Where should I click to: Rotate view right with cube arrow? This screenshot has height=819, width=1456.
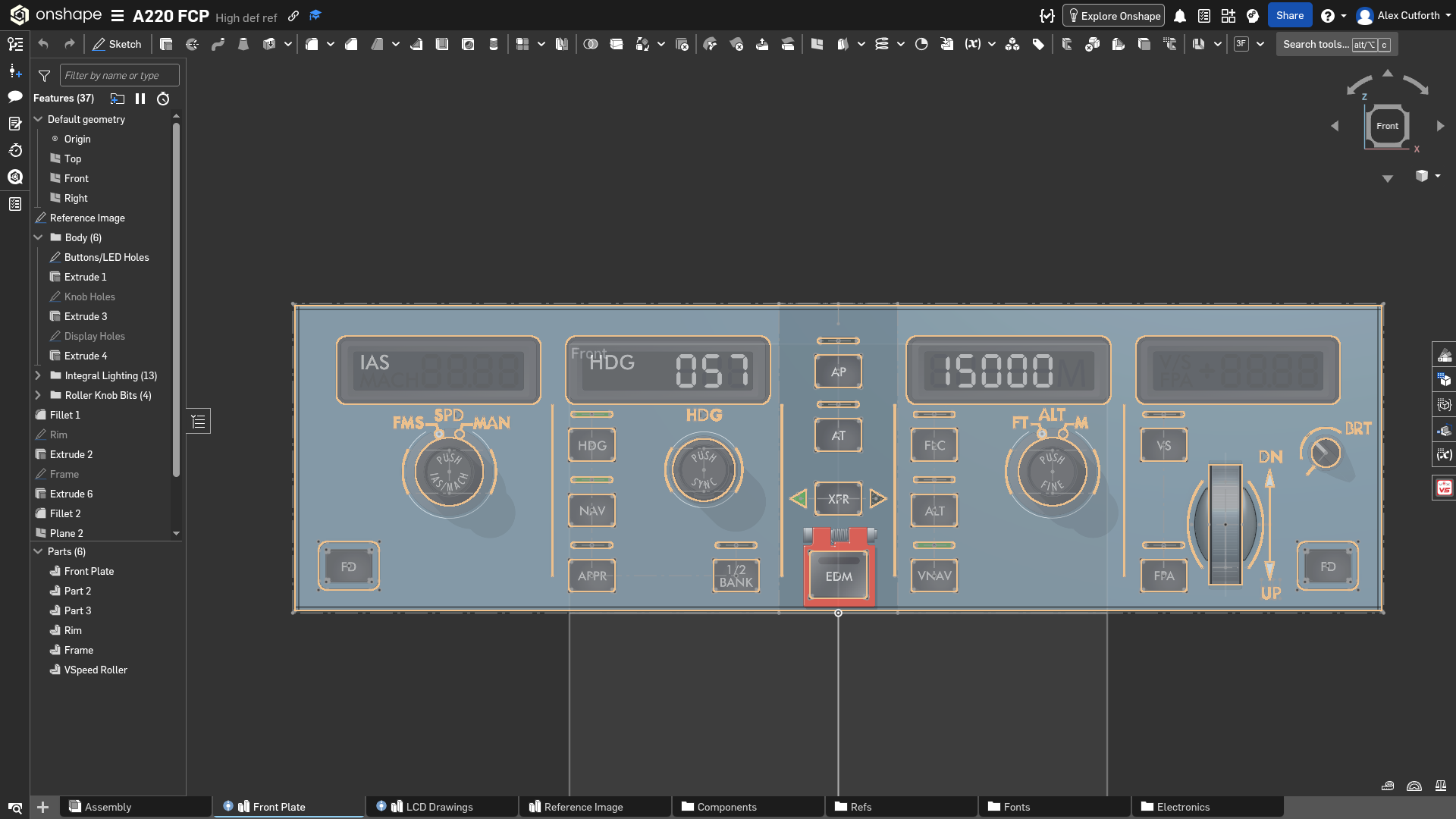1440,126
